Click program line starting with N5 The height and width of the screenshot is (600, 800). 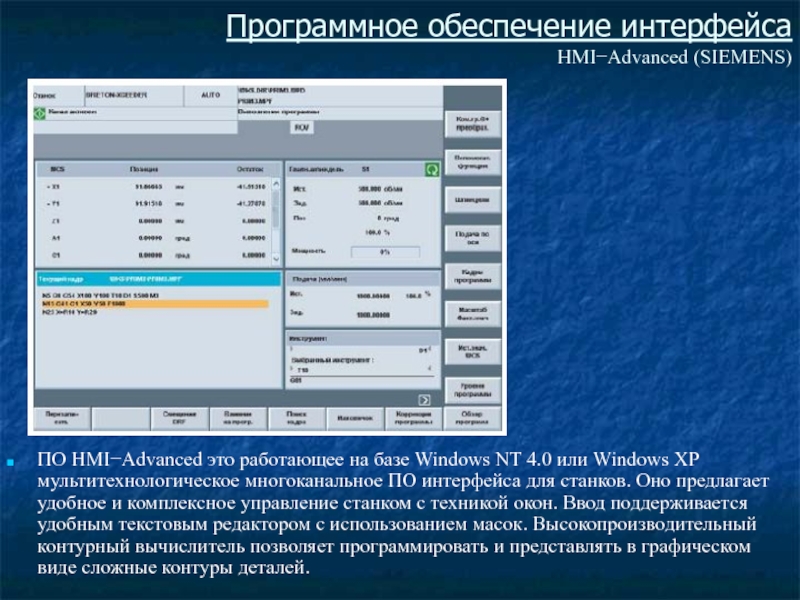pyautogui.click(x=101, y=295)
